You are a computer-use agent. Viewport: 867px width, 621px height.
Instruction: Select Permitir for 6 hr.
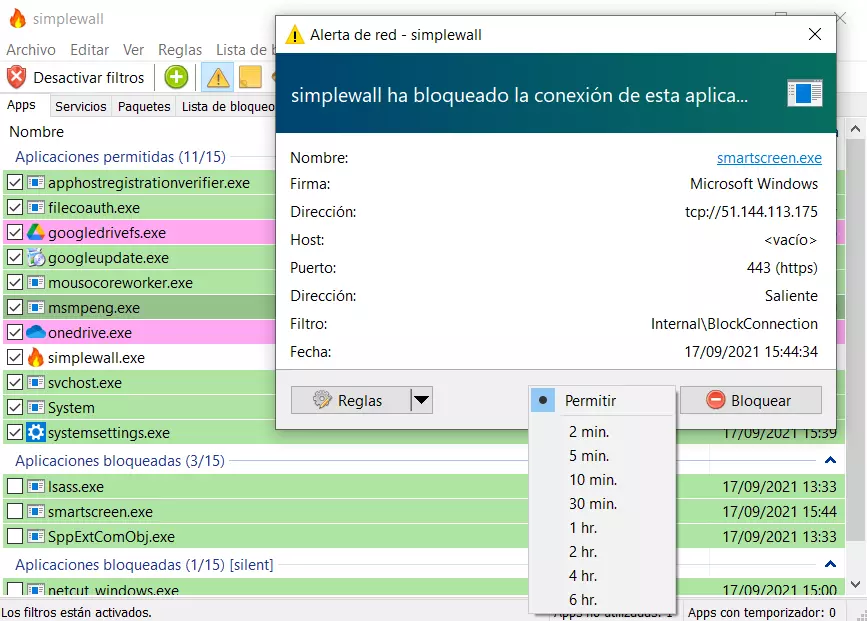click(602, 599)
